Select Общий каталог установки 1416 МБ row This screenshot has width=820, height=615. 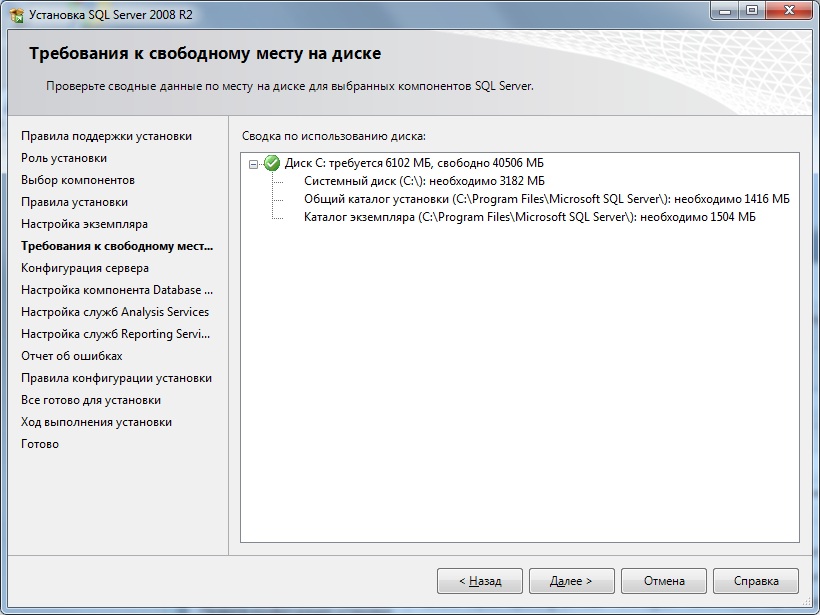546,199
